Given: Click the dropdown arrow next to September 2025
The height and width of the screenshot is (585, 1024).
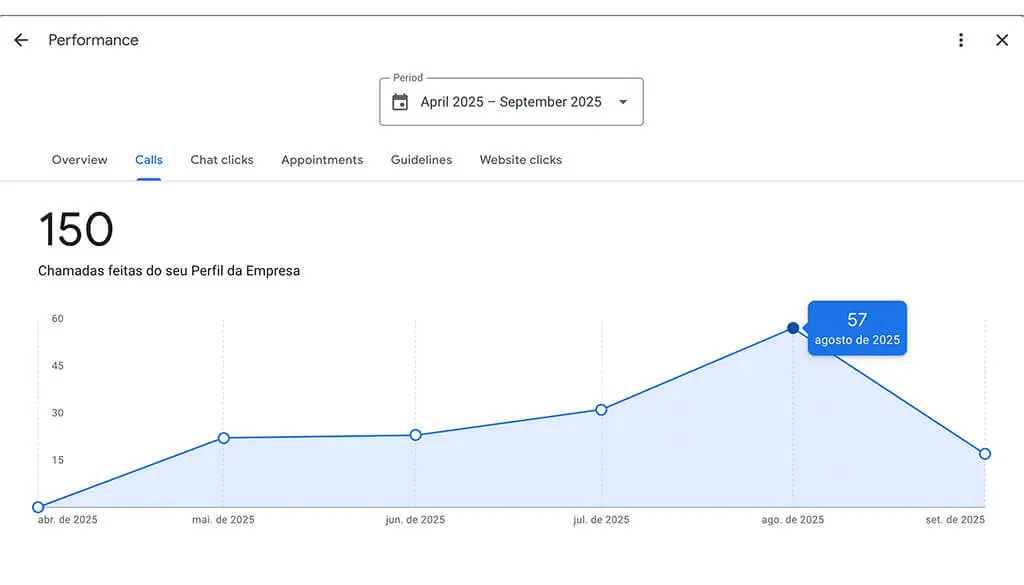Looking at the screenshot, I should point(623,101).
